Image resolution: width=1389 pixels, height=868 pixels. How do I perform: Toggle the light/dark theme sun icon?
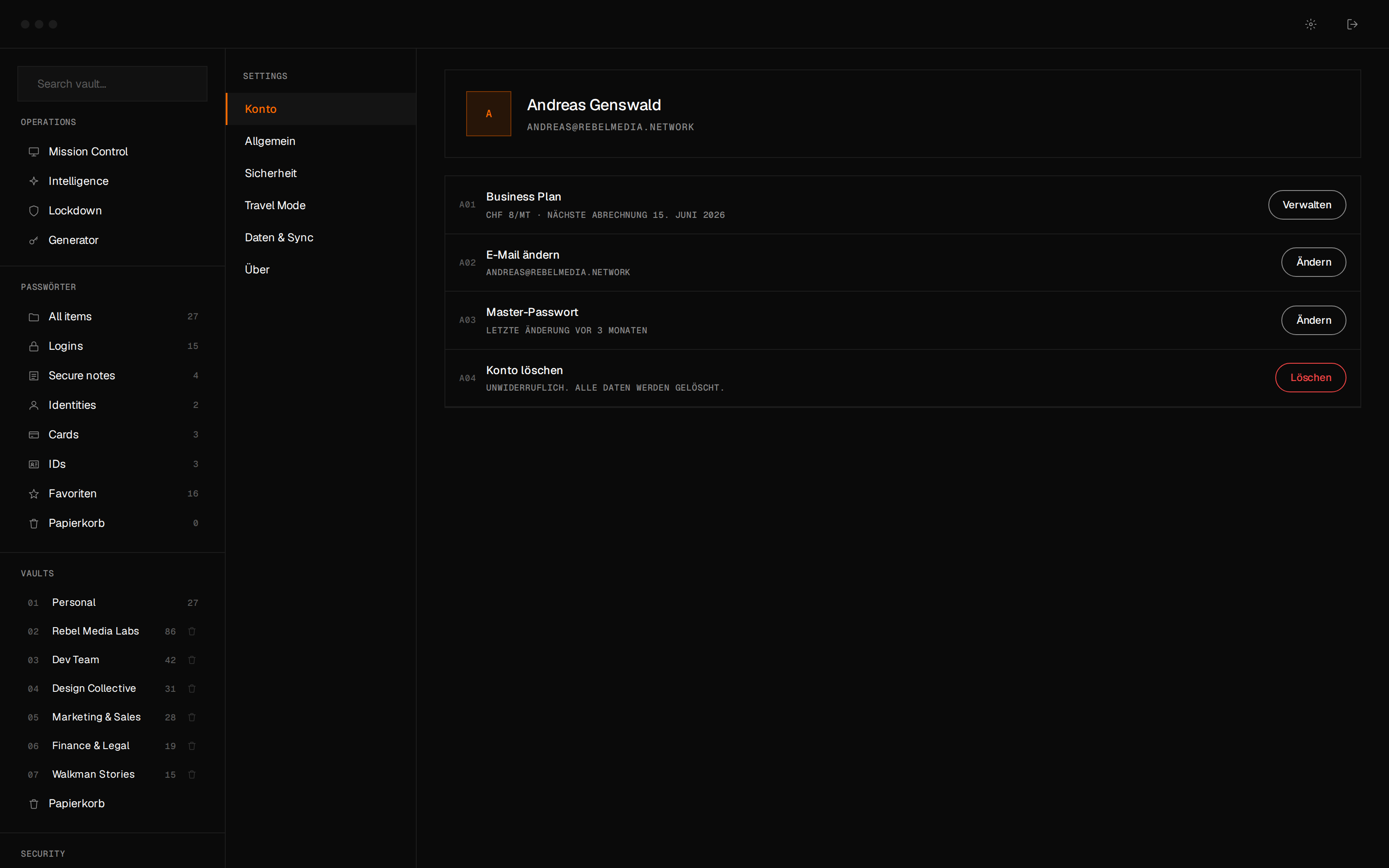click(1310, 24)
